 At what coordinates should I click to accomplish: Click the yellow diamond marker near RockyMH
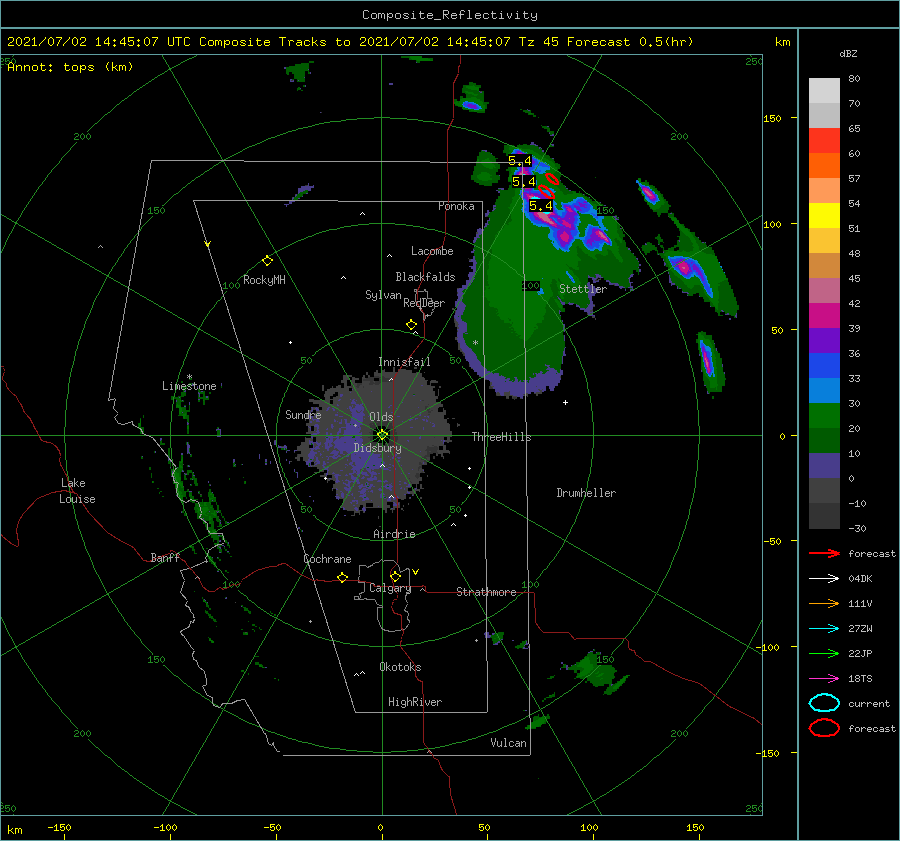tap(267, 261)
